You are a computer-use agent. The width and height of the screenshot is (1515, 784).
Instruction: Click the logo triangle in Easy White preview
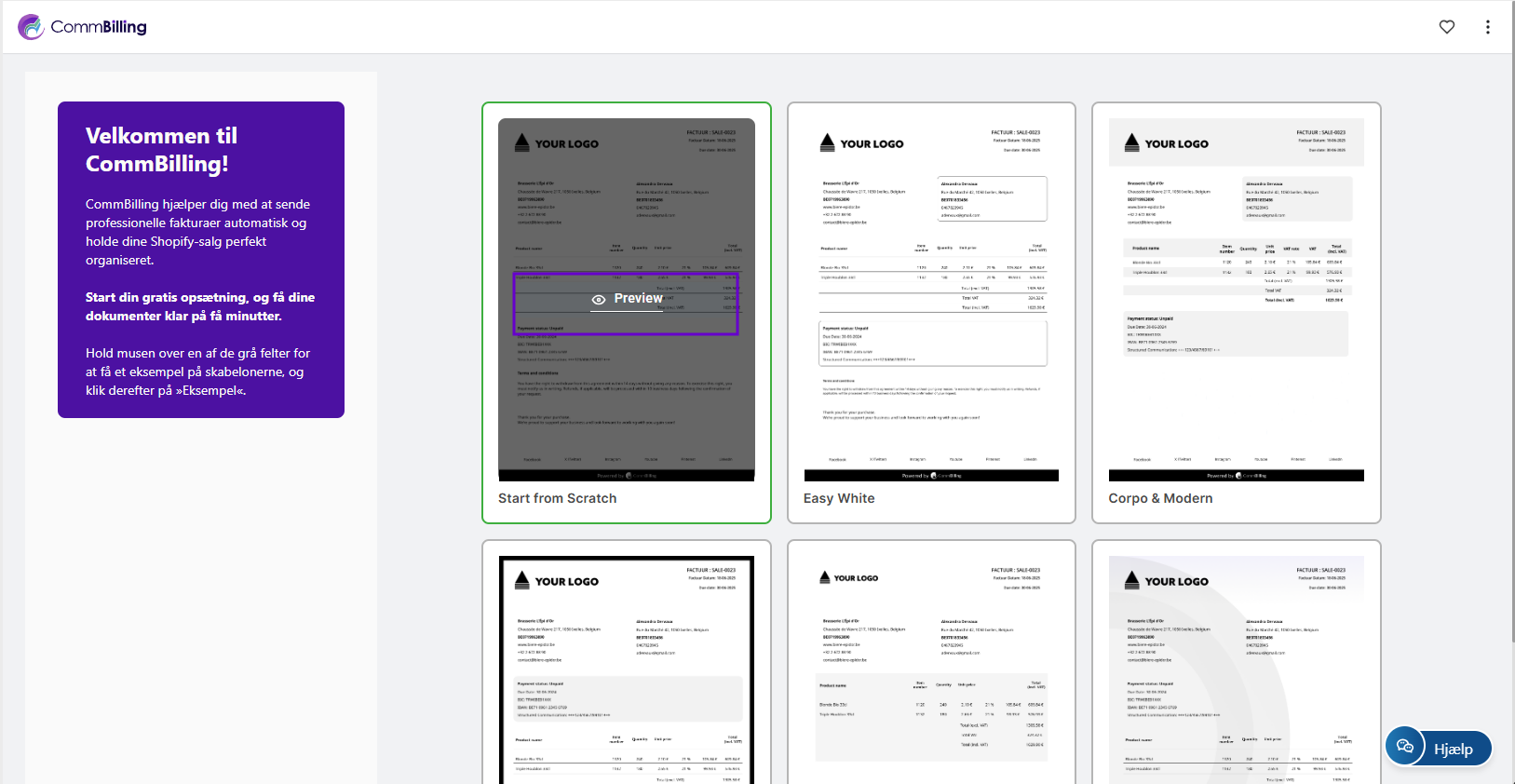coord(827,142)
